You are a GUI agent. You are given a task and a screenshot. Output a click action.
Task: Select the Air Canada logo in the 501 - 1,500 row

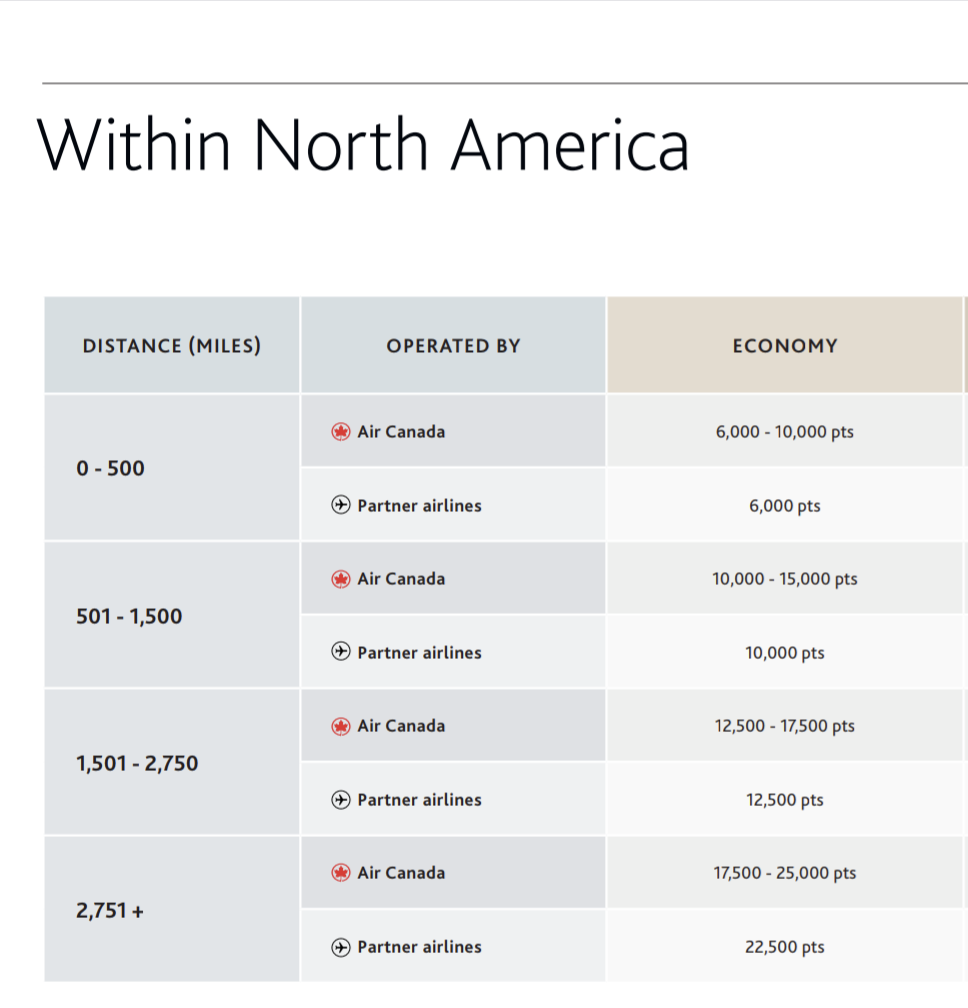341,579
